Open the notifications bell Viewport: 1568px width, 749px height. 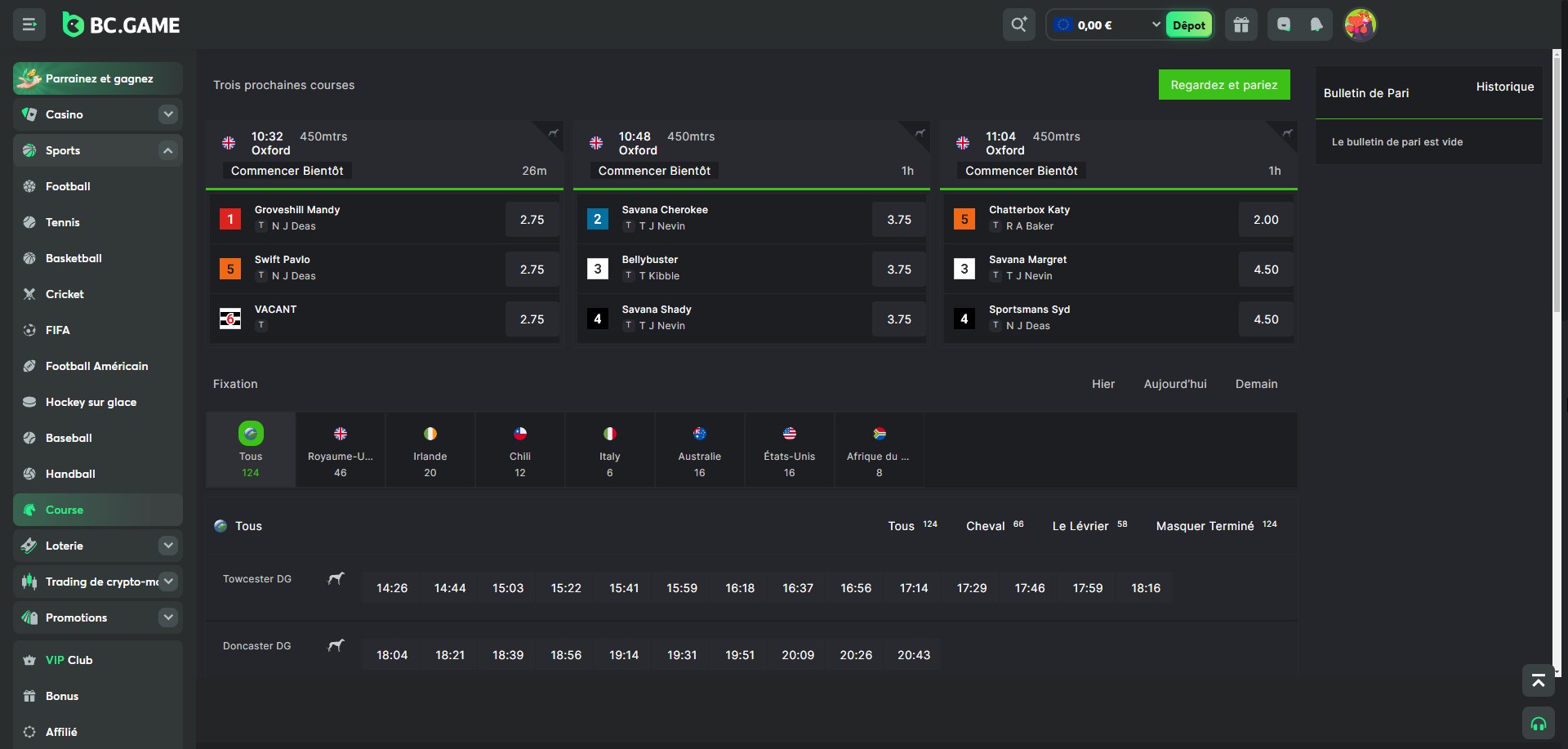(x=1316, y=25)
